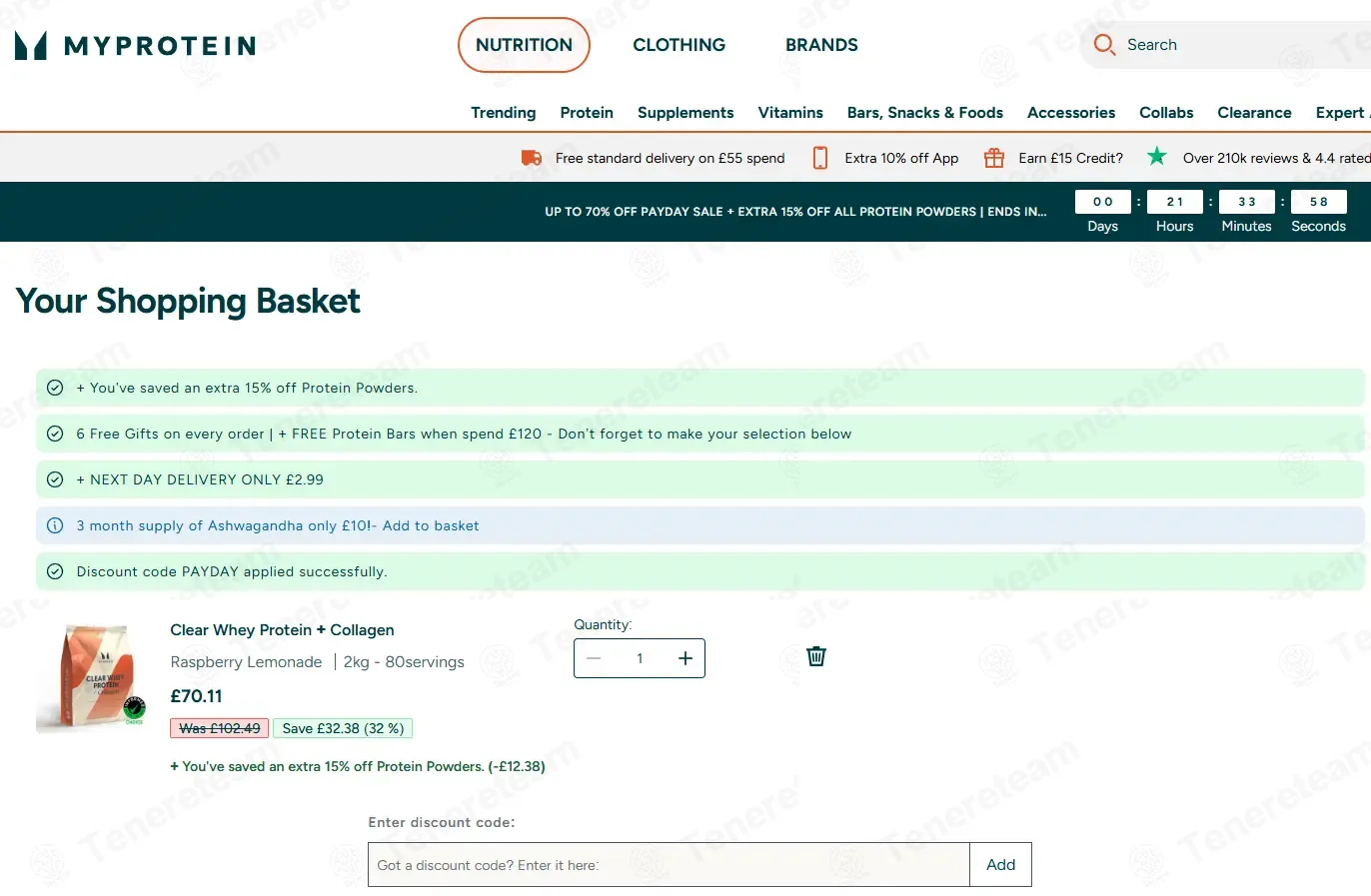Open the Clothing tab
Viewport: 1371px width, 896px height.
click(680, 45)
